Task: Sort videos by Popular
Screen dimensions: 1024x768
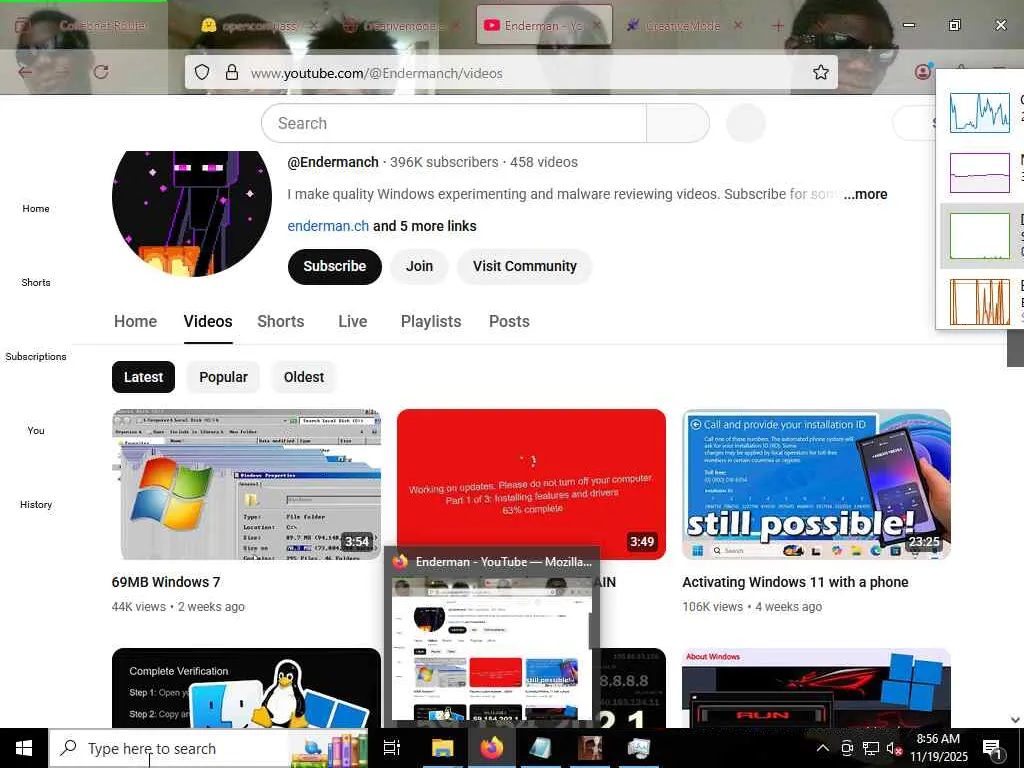Action: point(223,377)
